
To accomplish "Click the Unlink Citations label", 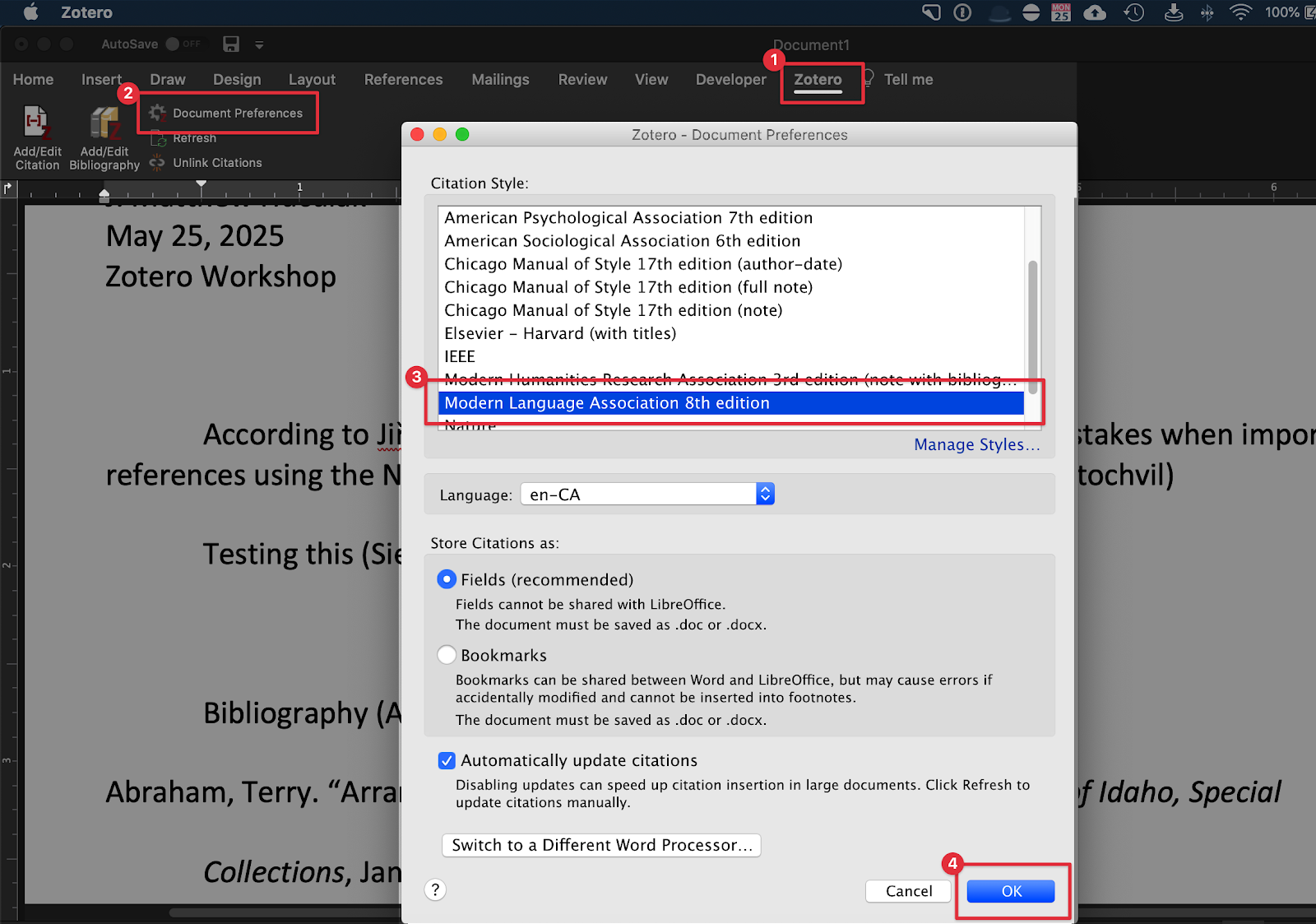I will pos(217,163).
